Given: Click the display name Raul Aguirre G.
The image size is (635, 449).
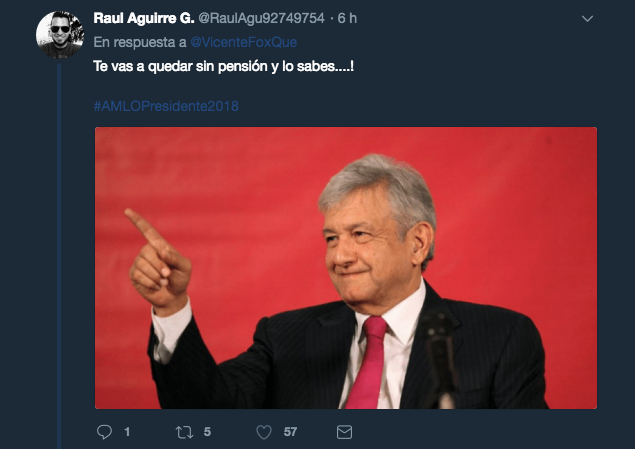Looking at the screenshot, I should [x=144, y=18].
